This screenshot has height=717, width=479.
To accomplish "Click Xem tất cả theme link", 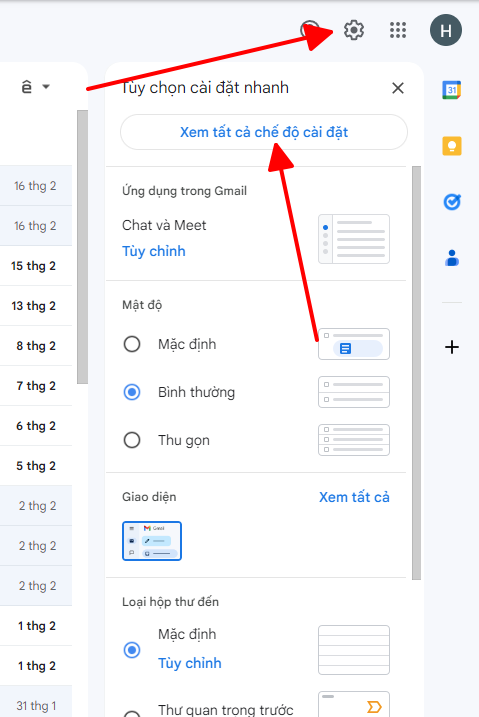I will pyautogui.click(x=354, y=497).
